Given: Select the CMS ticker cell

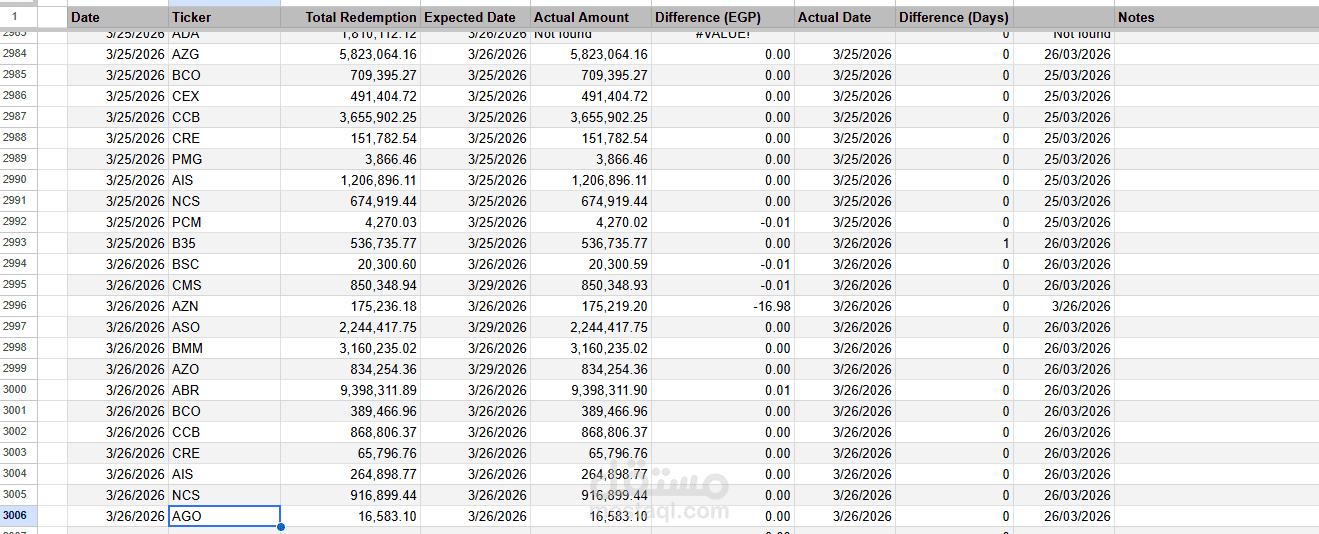Looking at the screenshot, I should coord(224,285).
